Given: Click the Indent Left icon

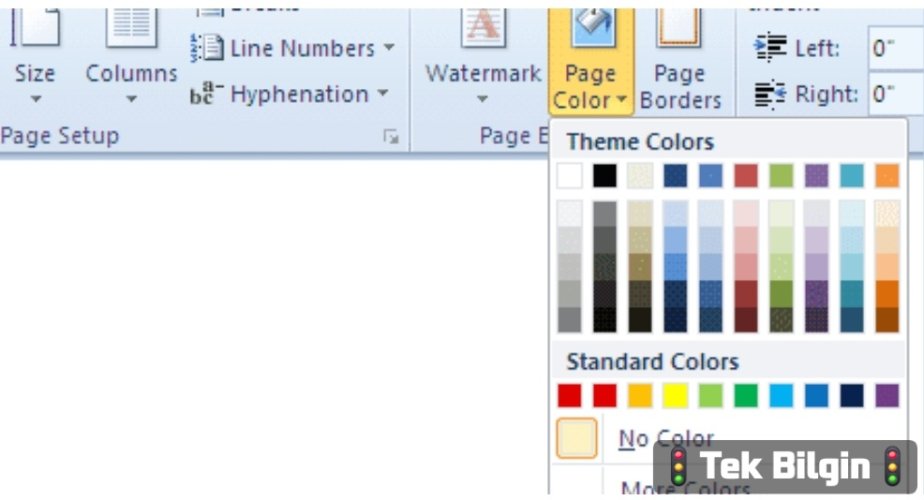Looking at the screenshot, I should tap(770, 48).
